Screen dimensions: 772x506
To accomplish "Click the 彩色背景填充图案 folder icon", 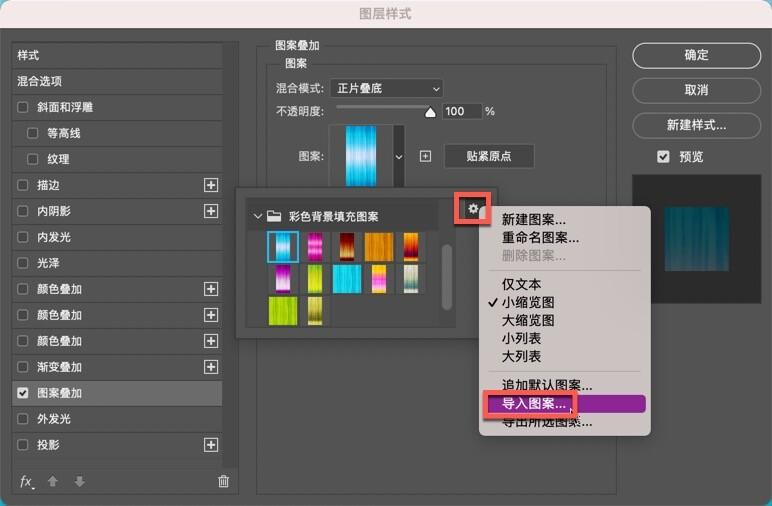I will [274, 216].
